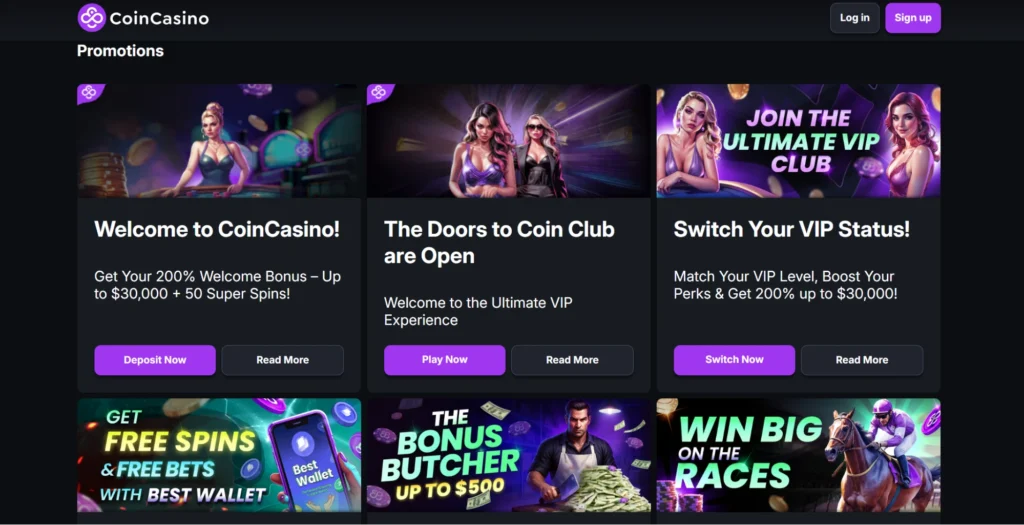Screen dimensions: 1024x525
Task: Open the Welcome bonus dealer banner image
Action: click(219, 140)
